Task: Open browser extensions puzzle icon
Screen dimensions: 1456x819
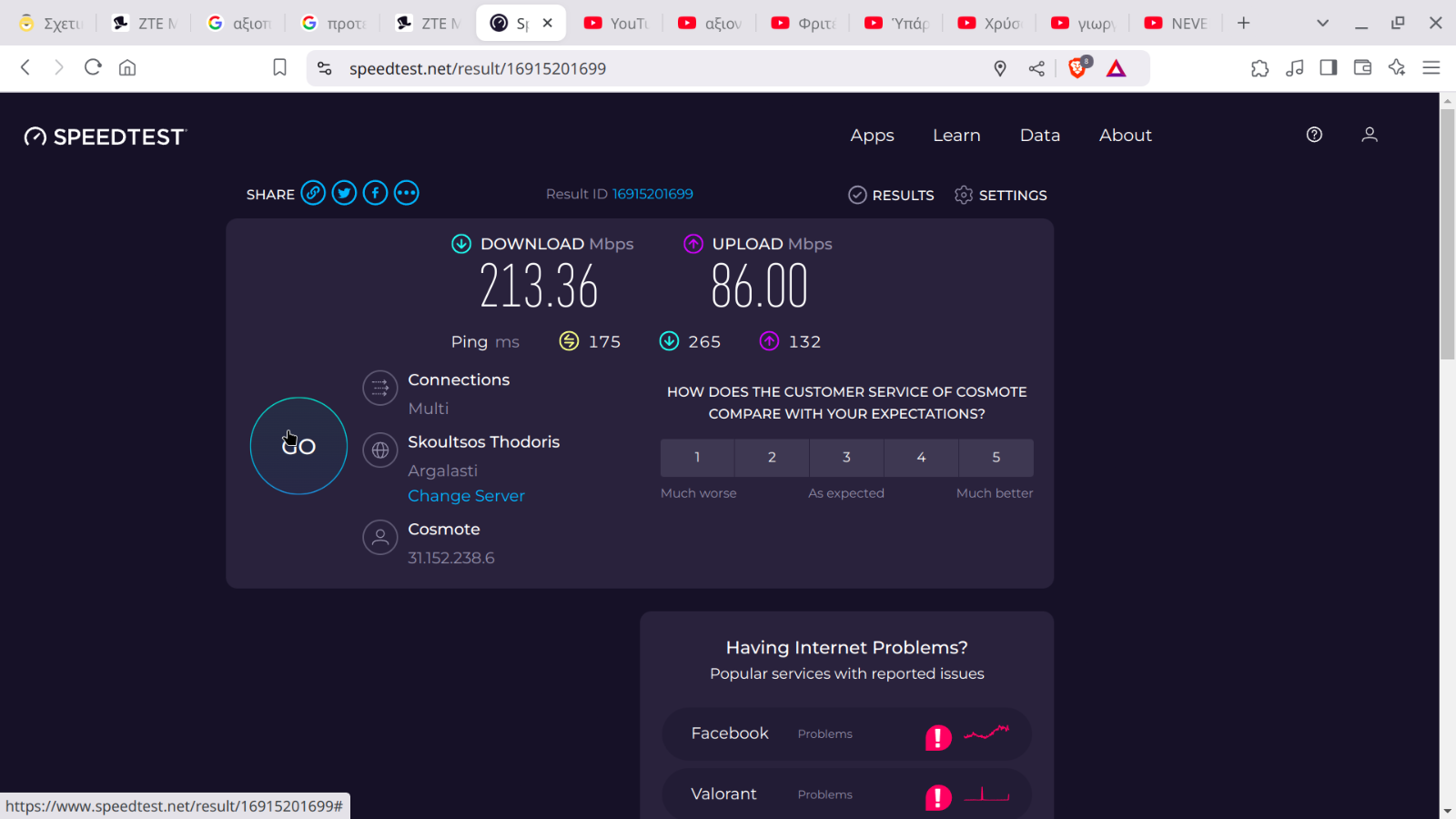Action: (1260, 67)
